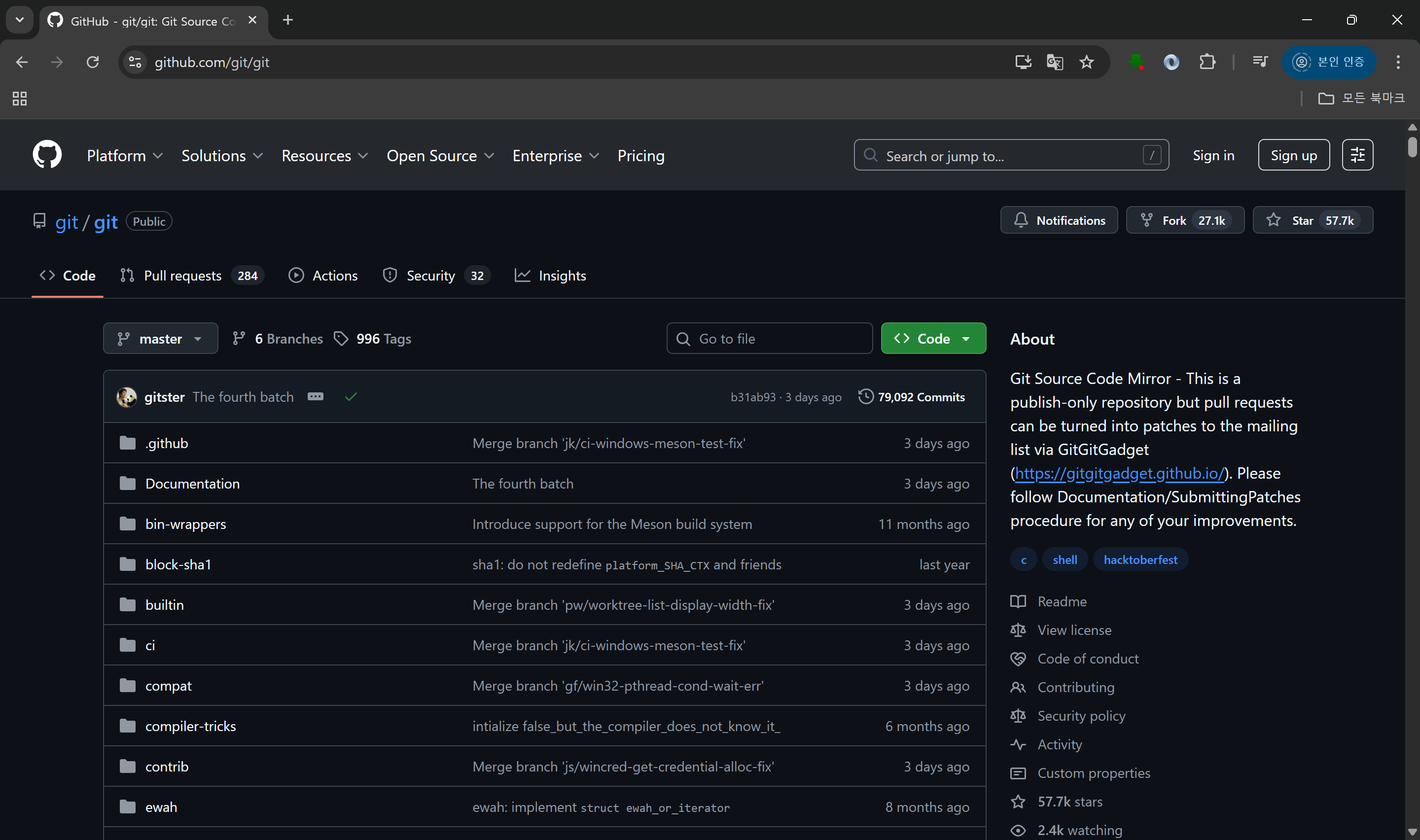The height and width of the screenshot is (840, 1420).
Task: Reload the page with the refresh icon
Action: pos(93,62)
